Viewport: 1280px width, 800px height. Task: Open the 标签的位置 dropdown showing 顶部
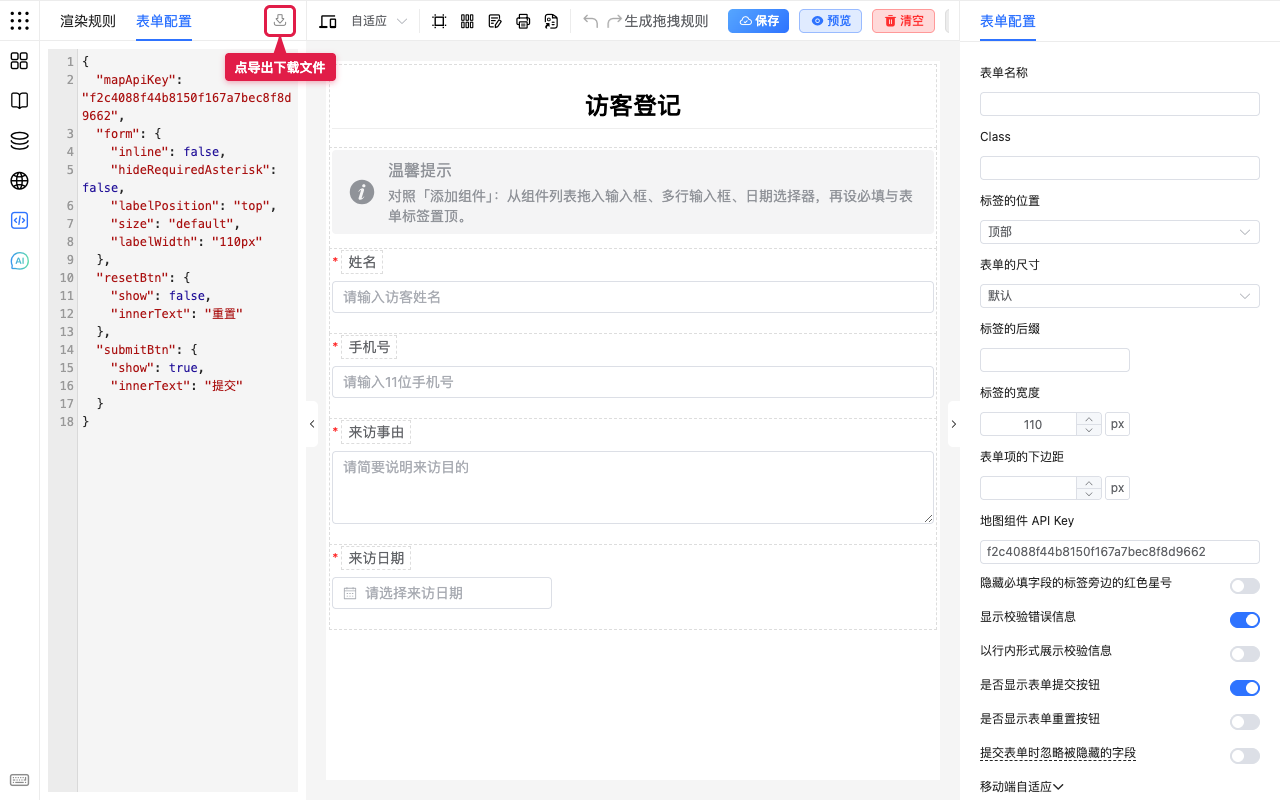point(1119,232)
